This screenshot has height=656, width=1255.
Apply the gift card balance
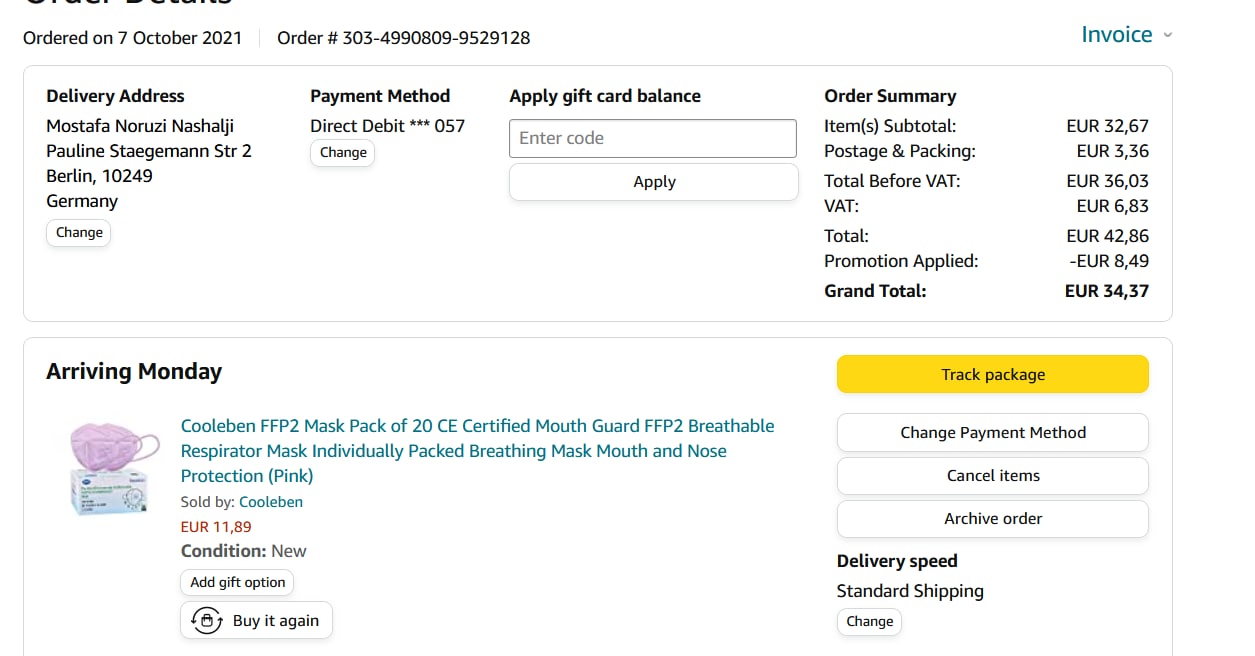654,182
